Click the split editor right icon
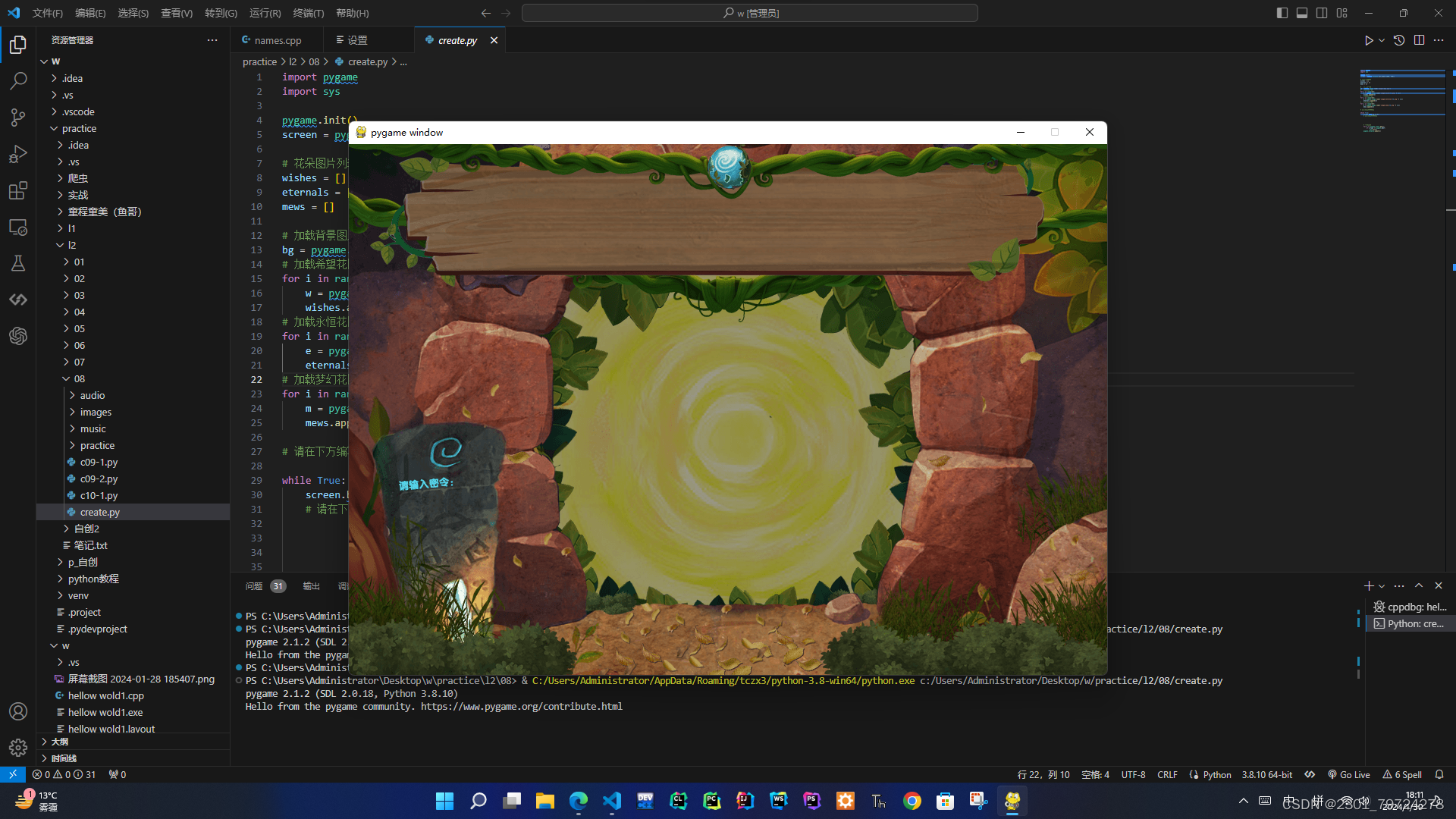Screen dimensions: 1456x819 point(1419,40)
